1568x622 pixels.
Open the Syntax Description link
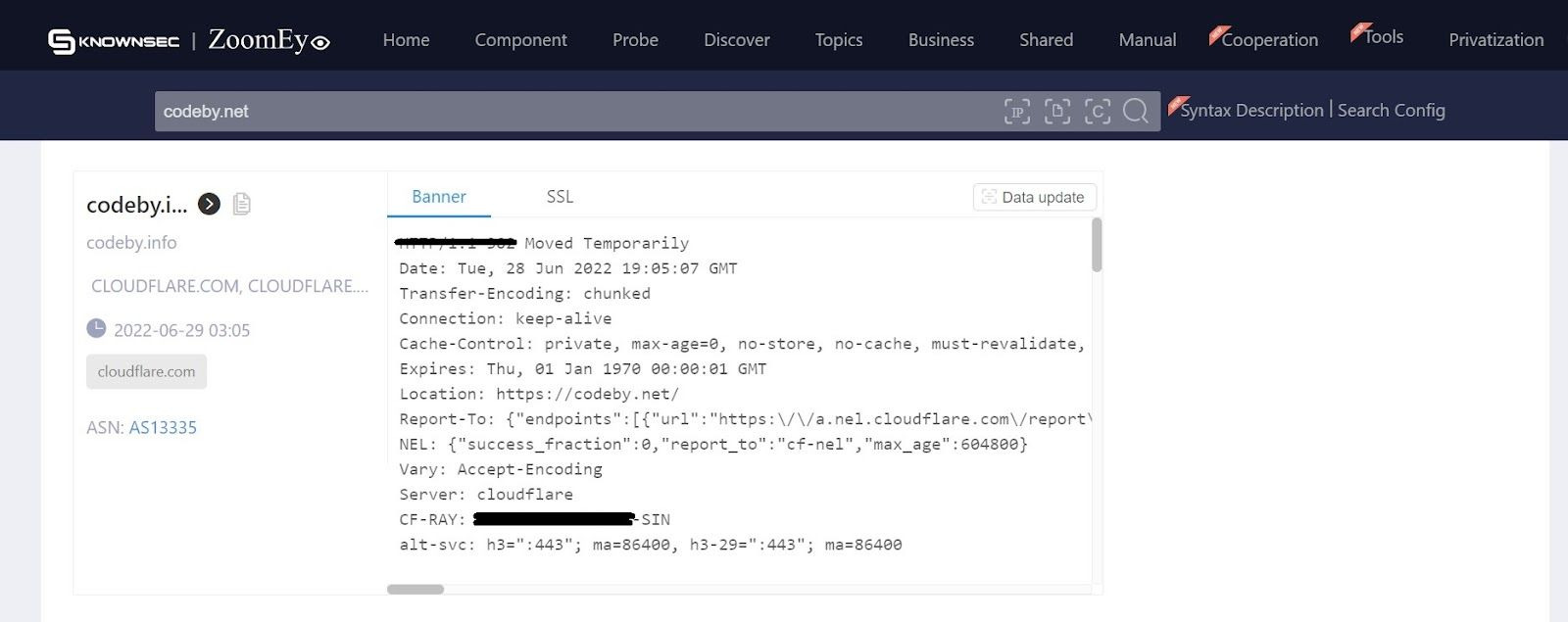click(x=1251, y=111)
